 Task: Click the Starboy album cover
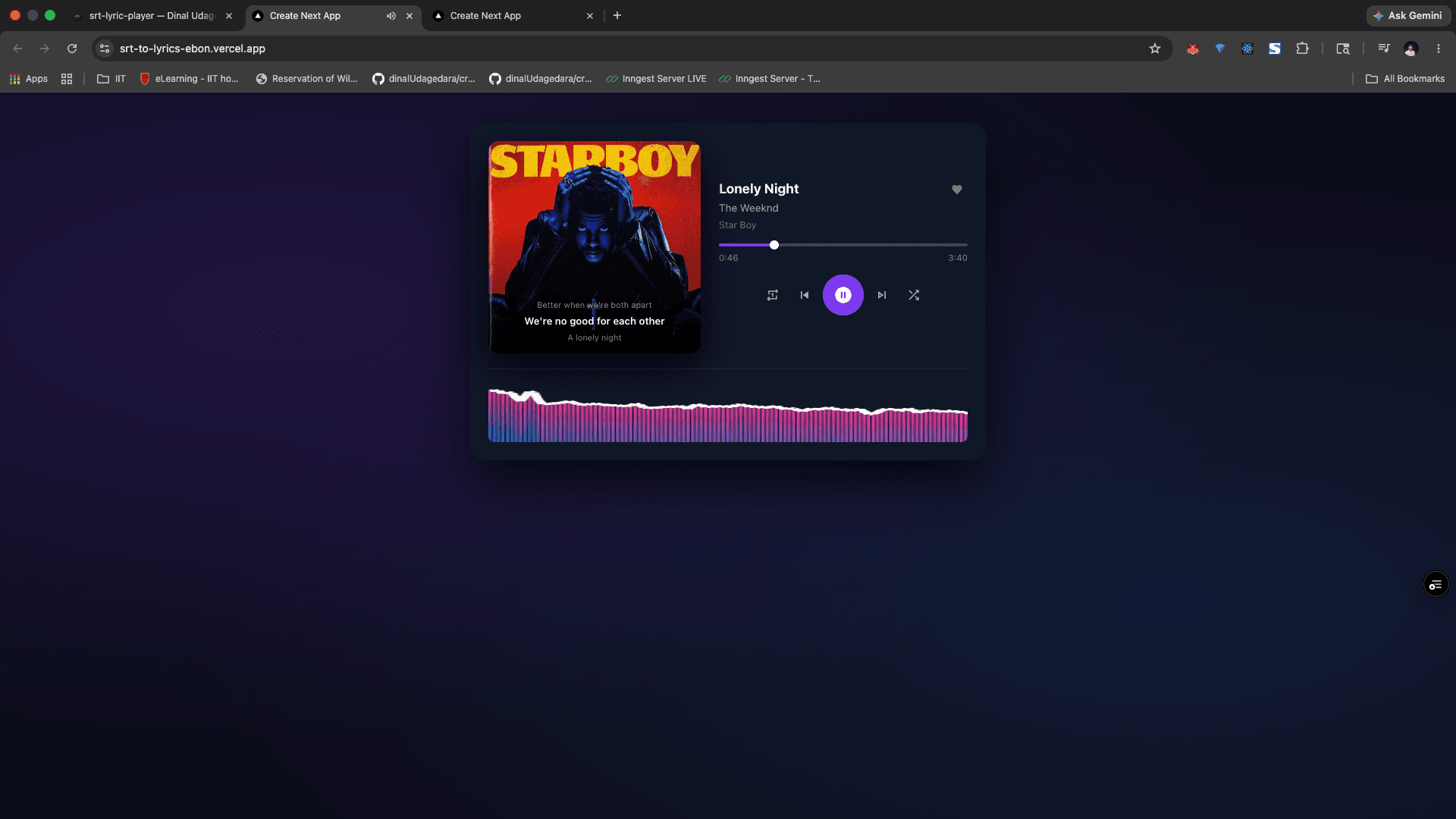595,246
